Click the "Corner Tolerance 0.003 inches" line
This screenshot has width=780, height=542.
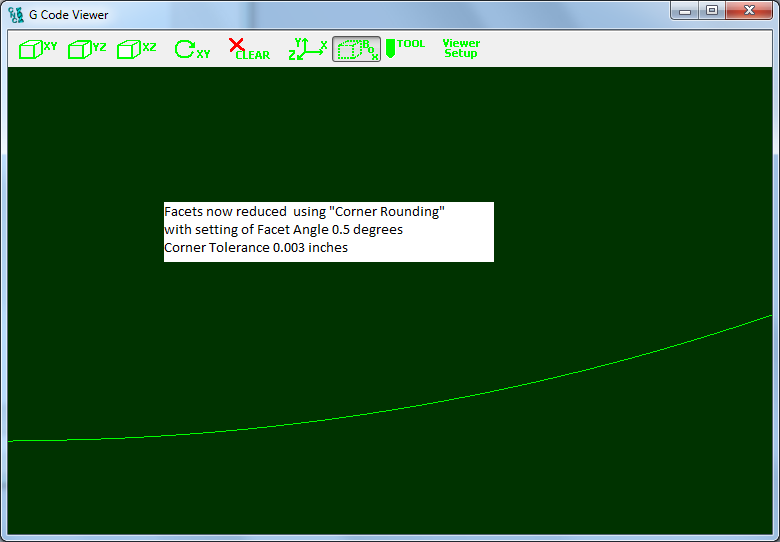(256, 248)
